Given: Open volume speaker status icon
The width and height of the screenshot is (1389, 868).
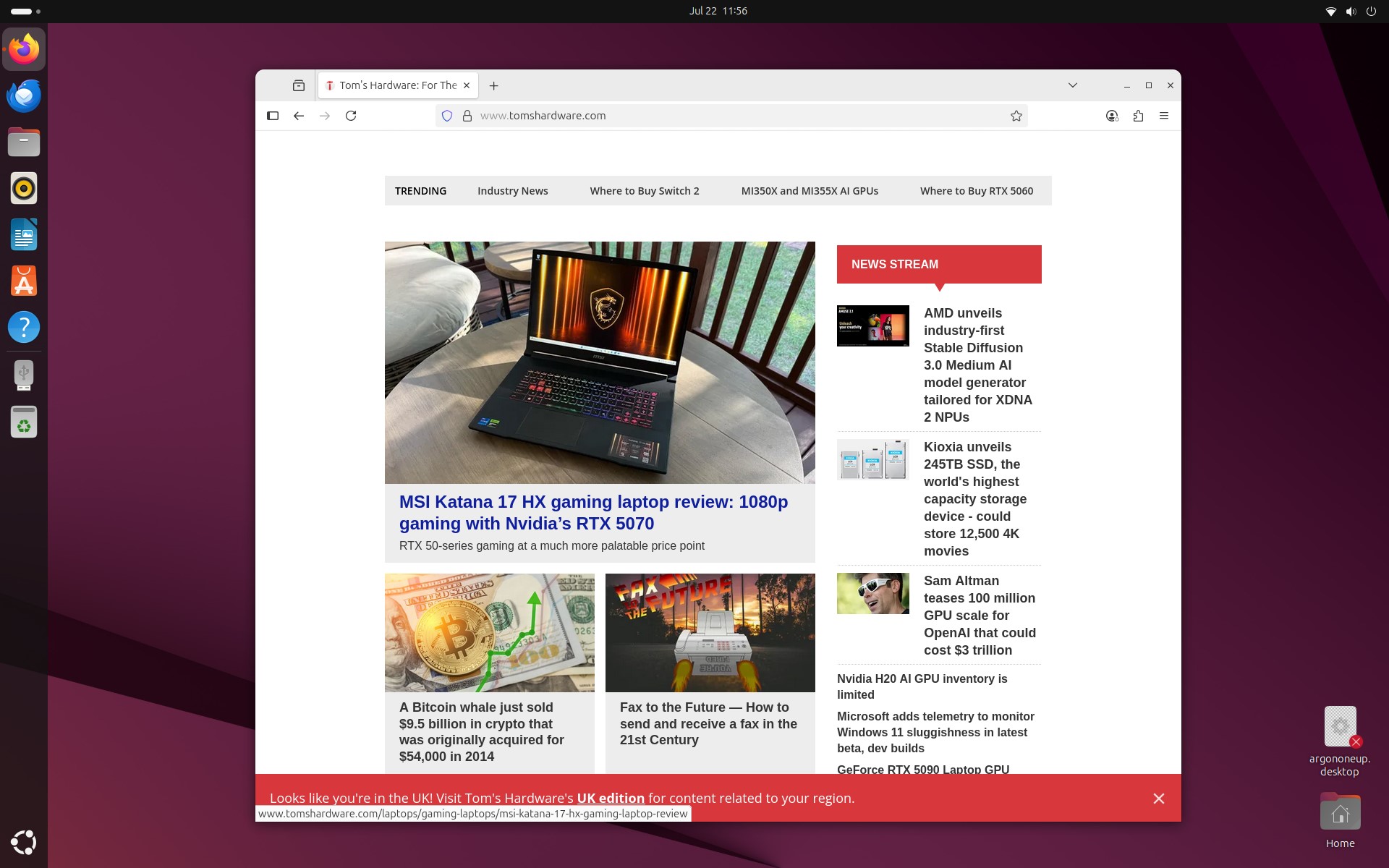Looking at the screenshot, I should (x=1351, y=12).
